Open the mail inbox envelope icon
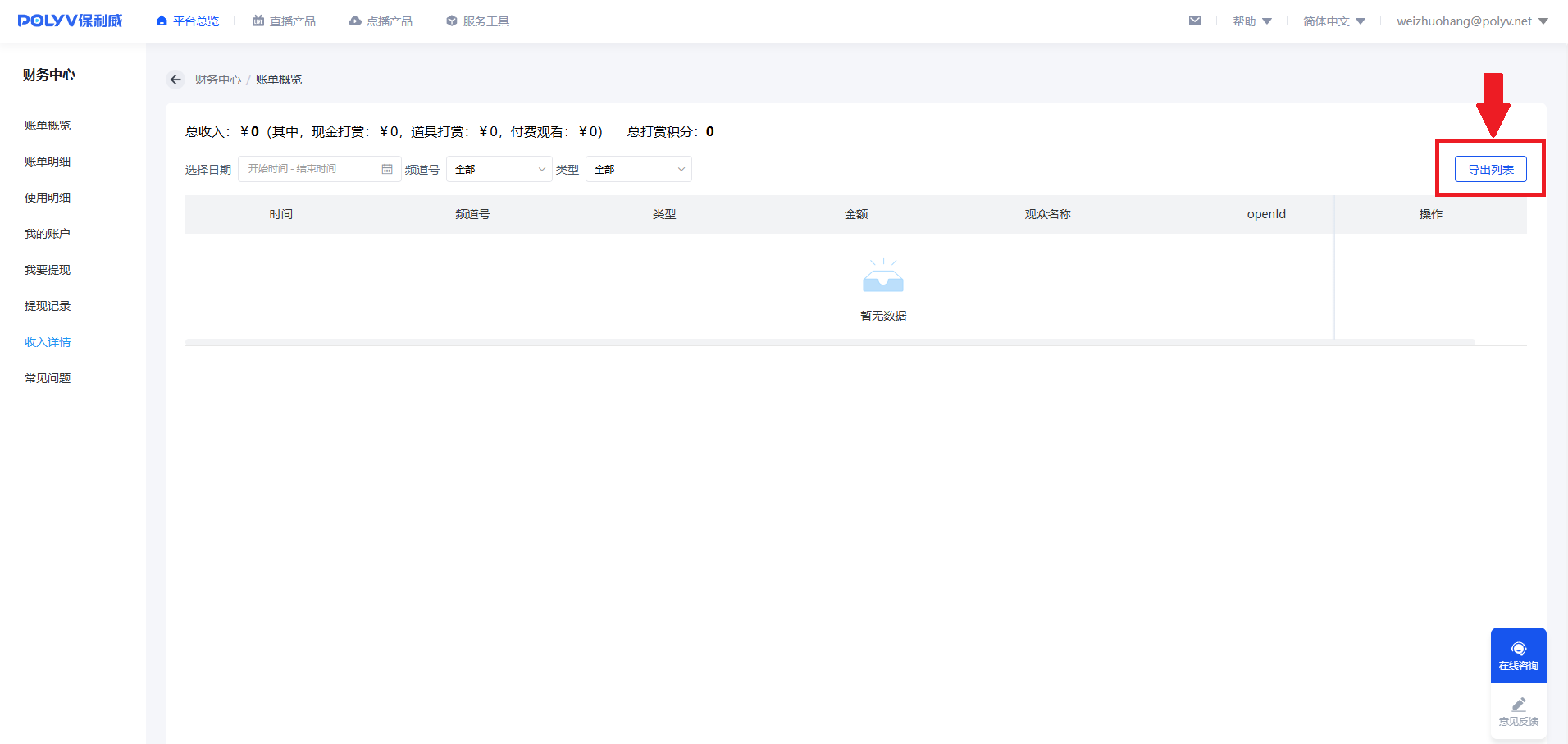Image resolution: width=1568 pixels, height=744 pixels. click(1195, 21)
